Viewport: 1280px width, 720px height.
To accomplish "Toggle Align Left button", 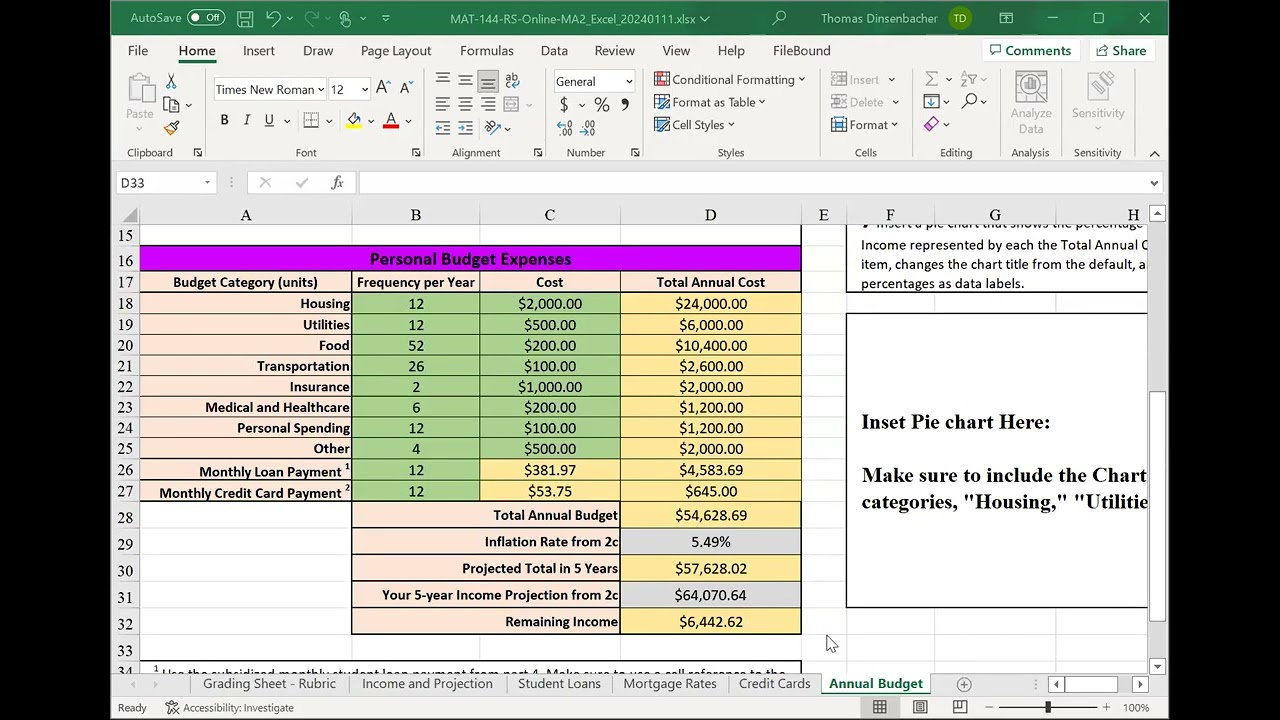I will pyautogui.click(x=442, y=104).
